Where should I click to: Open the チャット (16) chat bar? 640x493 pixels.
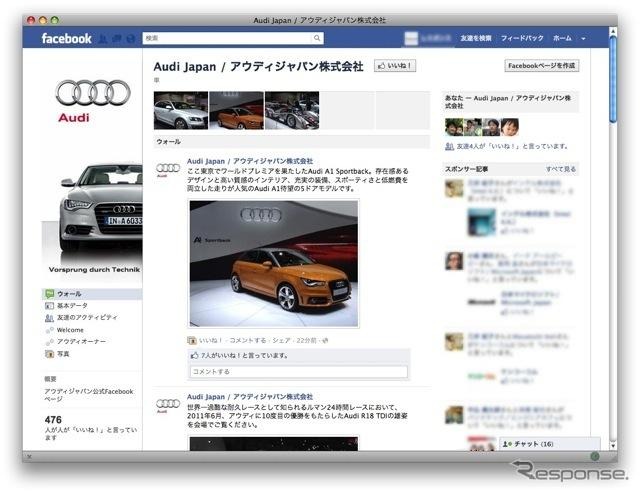point(549,444)
